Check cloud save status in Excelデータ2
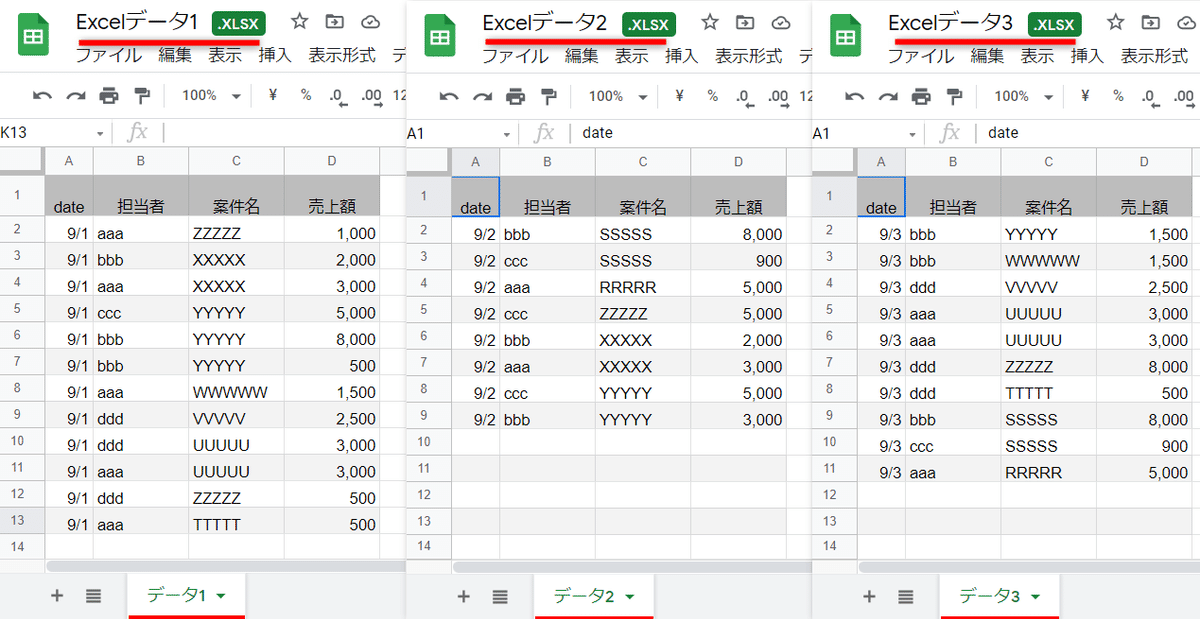This screenshot has width=1200, height=619. [781, 22]
